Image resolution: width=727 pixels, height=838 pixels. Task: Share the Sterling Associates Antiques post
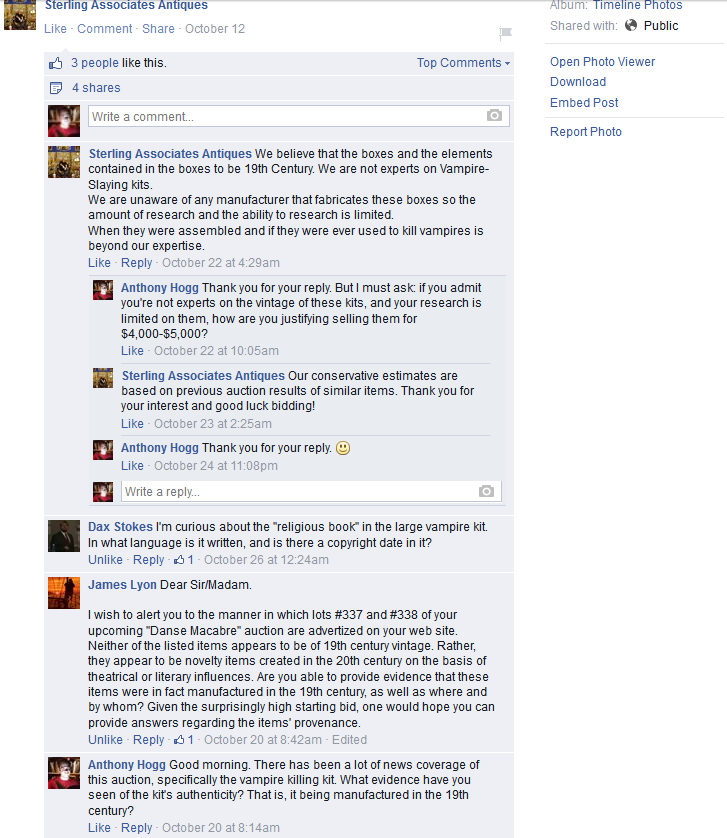coord(158,29)
